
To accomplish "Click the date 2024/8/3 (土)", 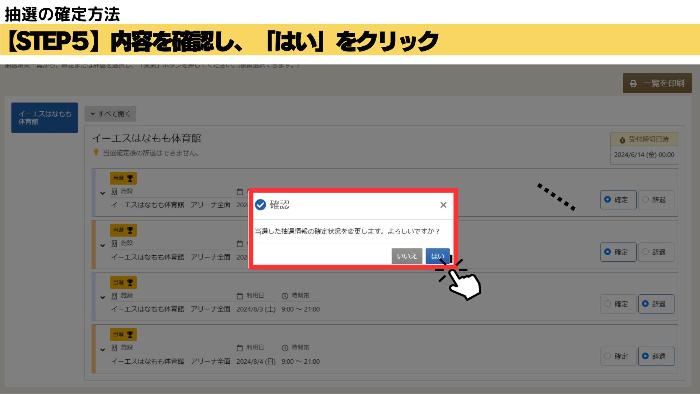I will pyautogui.click(x=256, y=309).
